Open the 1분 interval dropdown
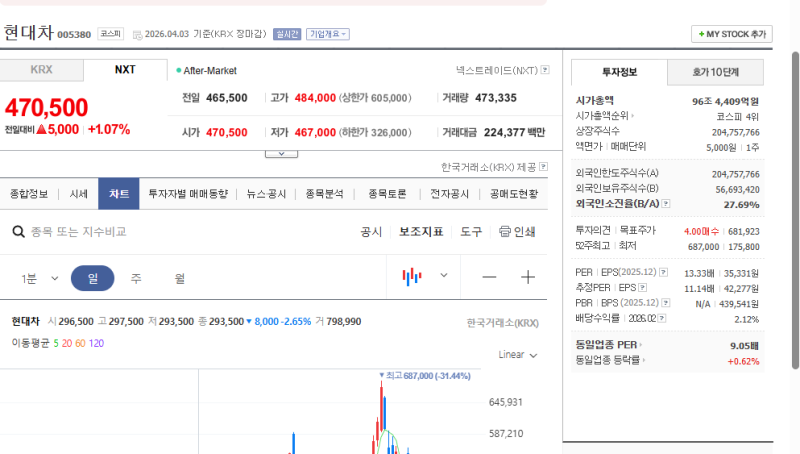Image resolution: width=800 pixels, height=454 pixels. pyautogui.click(x=40, y=279)
